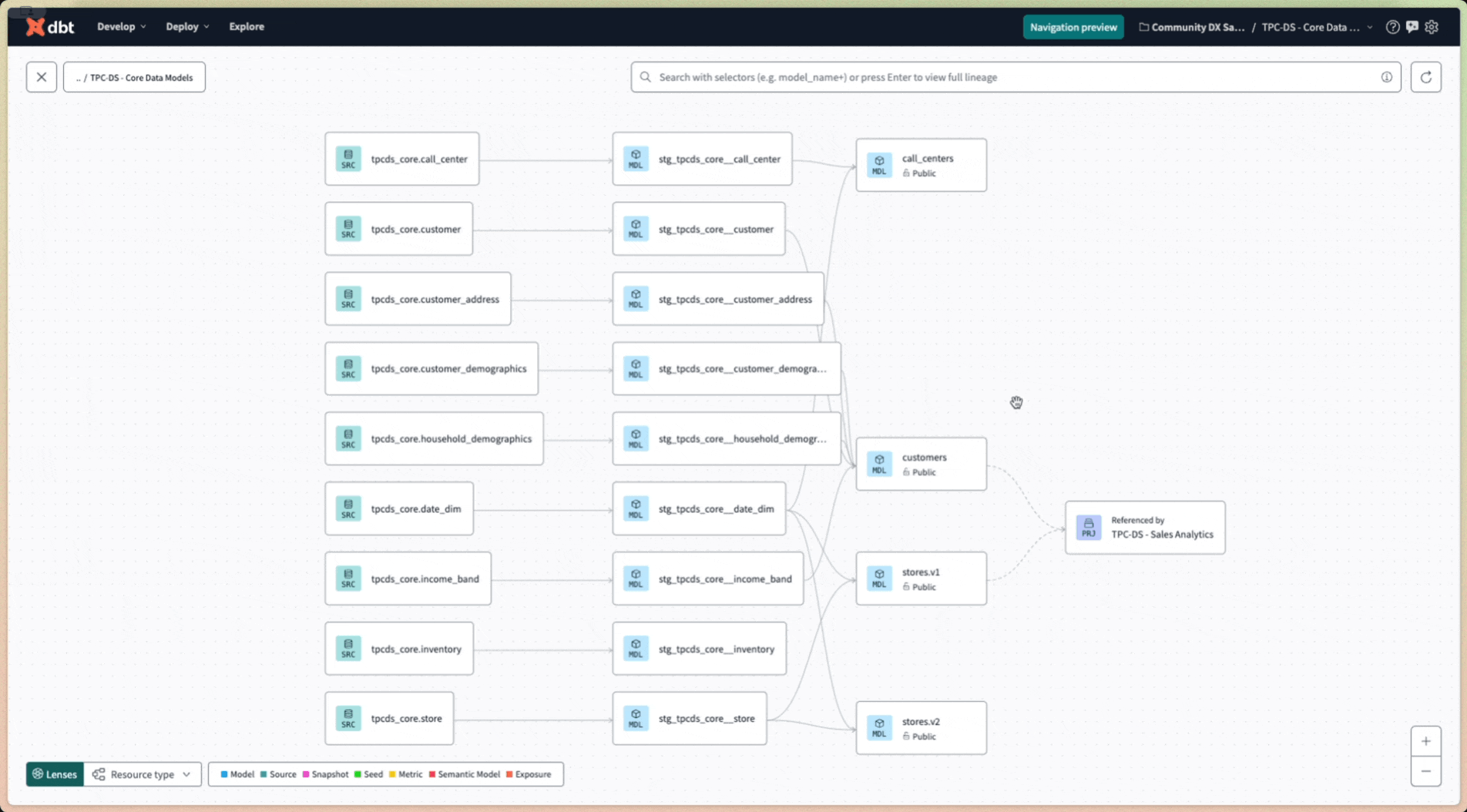Open the Resource type dropdown
The image size is (1467, 812).
pyautogui.click(x=142, y=774)
